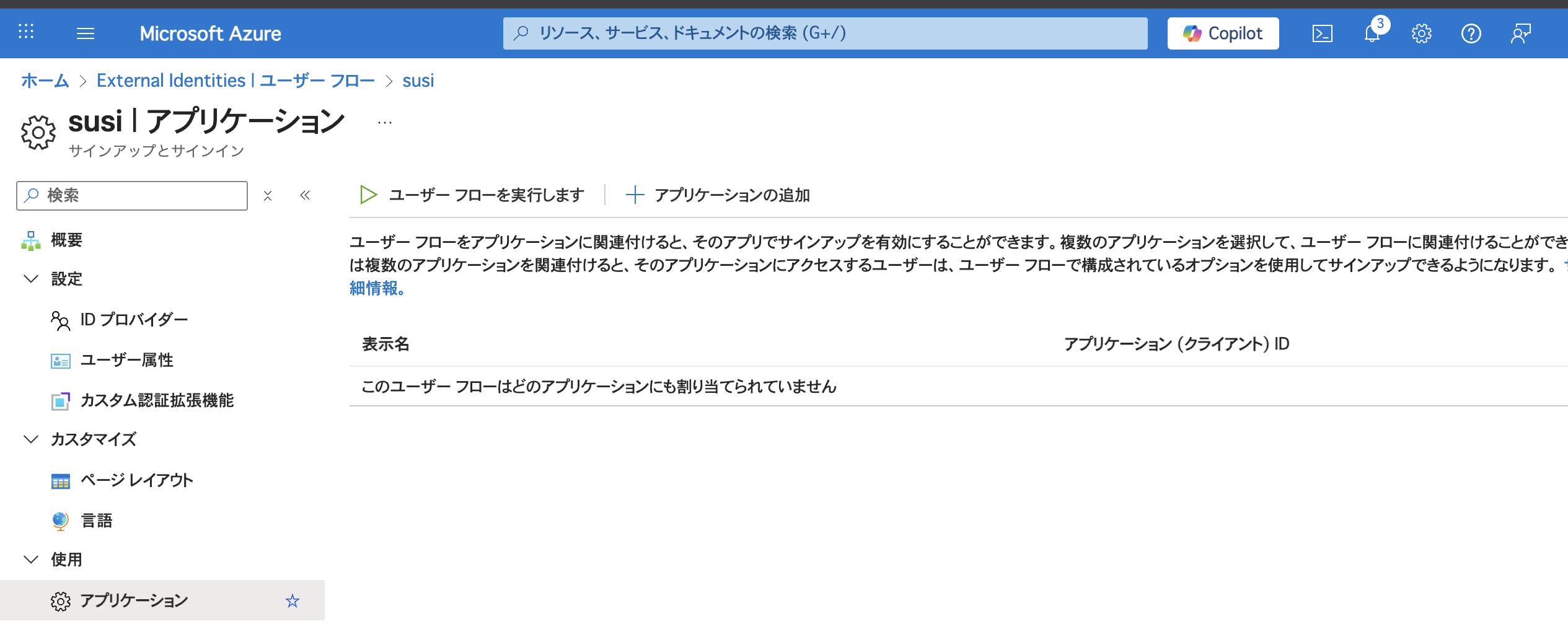Open ユーザー属性 in the sidebar
1568x637 pixels.
pos(126,360)
